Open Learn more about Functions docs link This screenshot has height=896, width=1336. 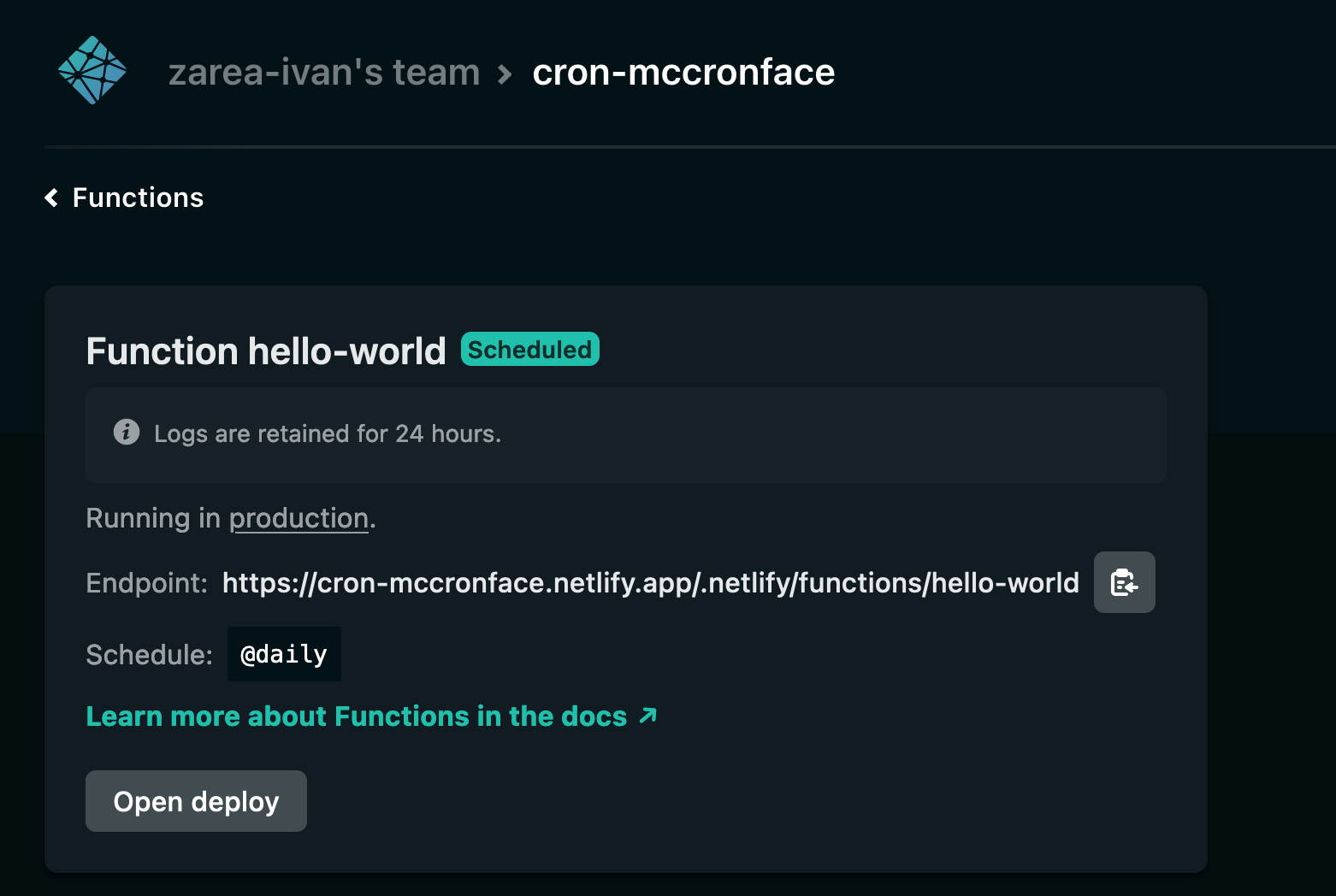357,716
